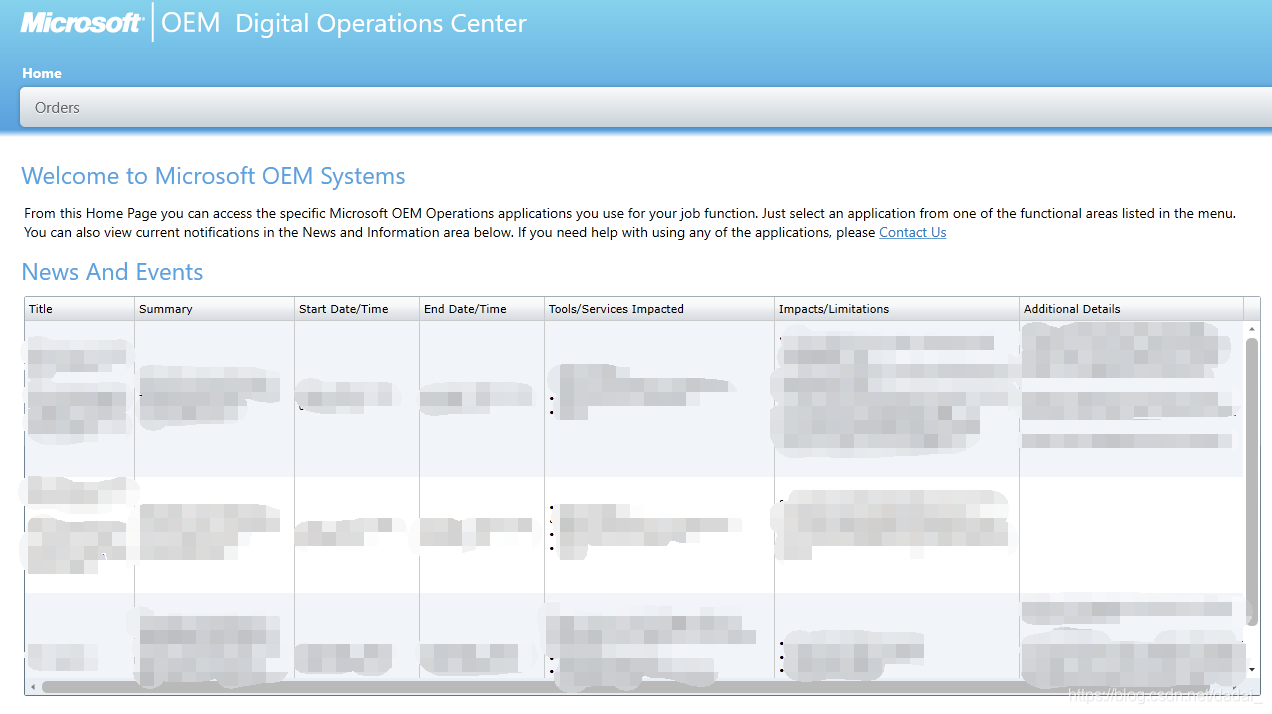
Task: Click the 'News And Events' heading
Action: coord(112,272)
